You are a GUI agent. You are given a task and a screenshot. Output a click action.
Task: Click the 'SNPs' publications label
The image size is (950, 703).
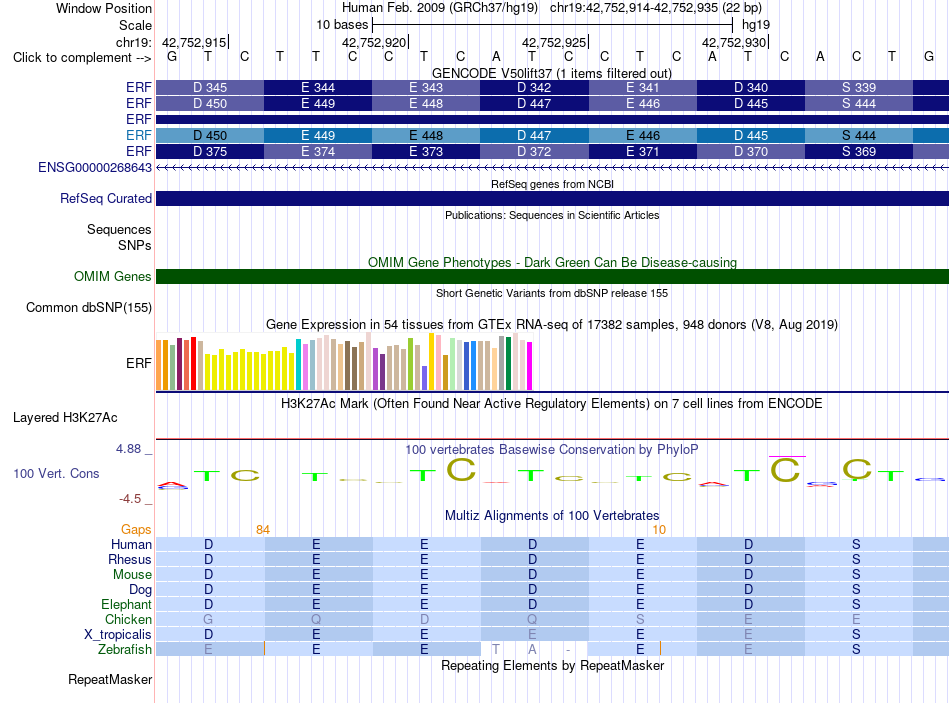pyautogui.click(x=135, y=245)
